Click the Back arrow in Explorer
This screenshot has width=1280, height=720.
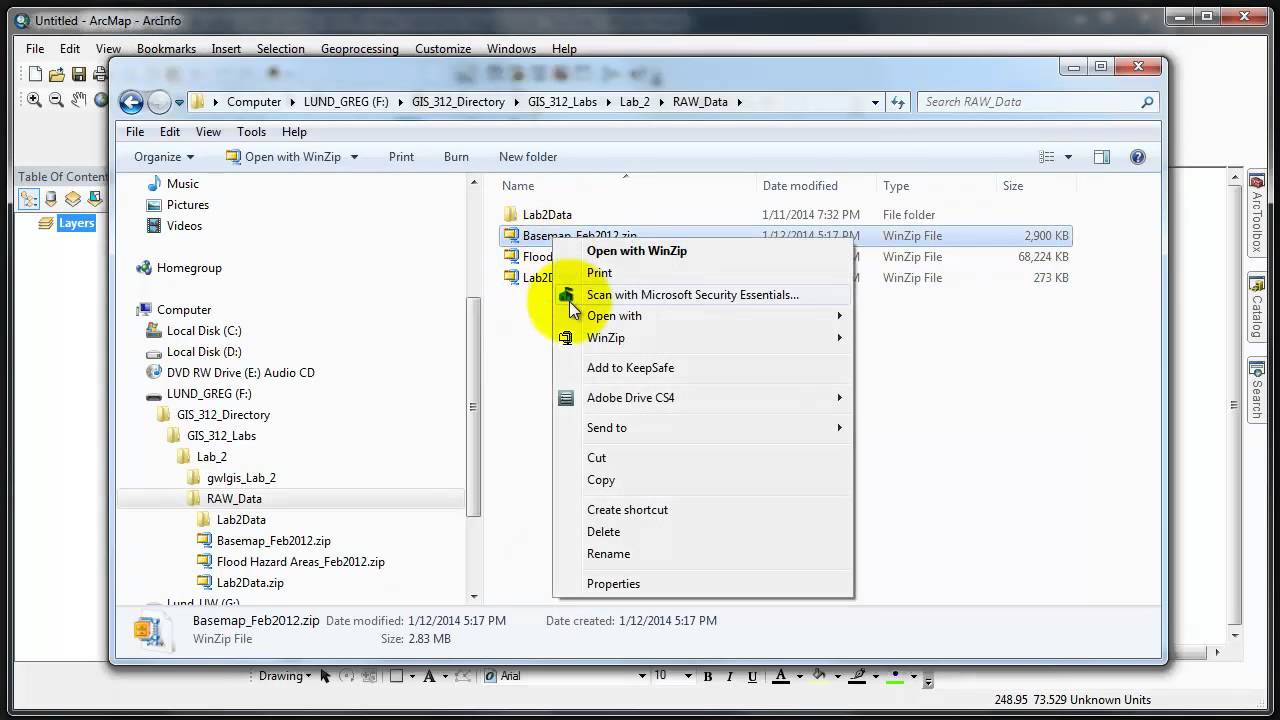click(131, 102)
